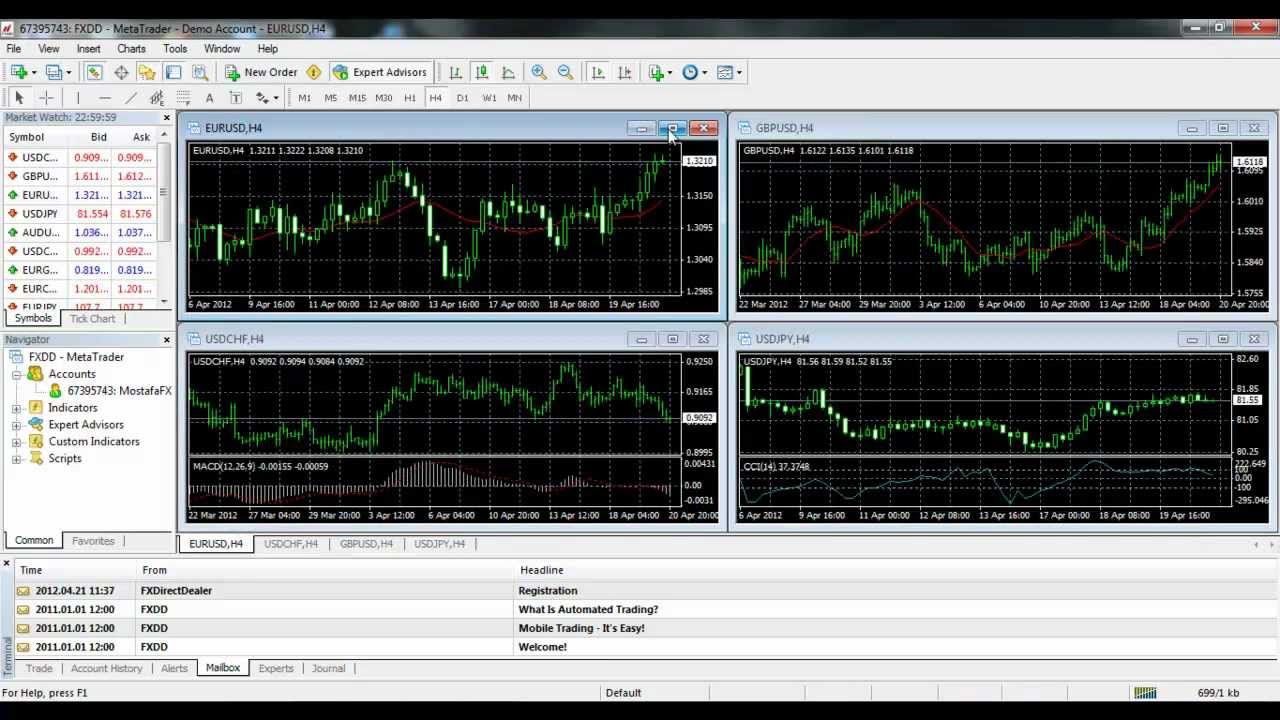
Task: Close the Market Watch panel
Action: (167, 117)
